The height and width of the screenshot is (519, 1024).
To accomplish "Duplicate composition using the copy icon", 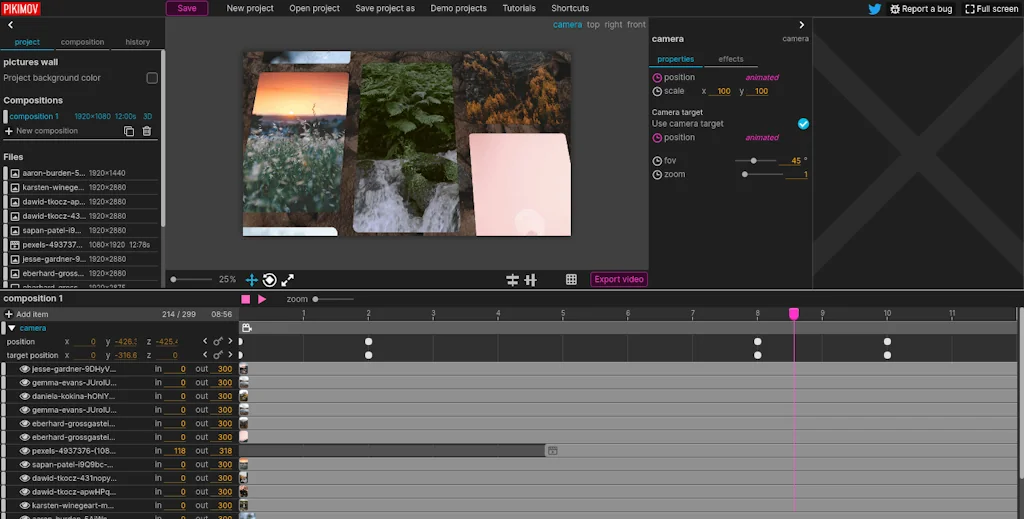I will 129,131.
